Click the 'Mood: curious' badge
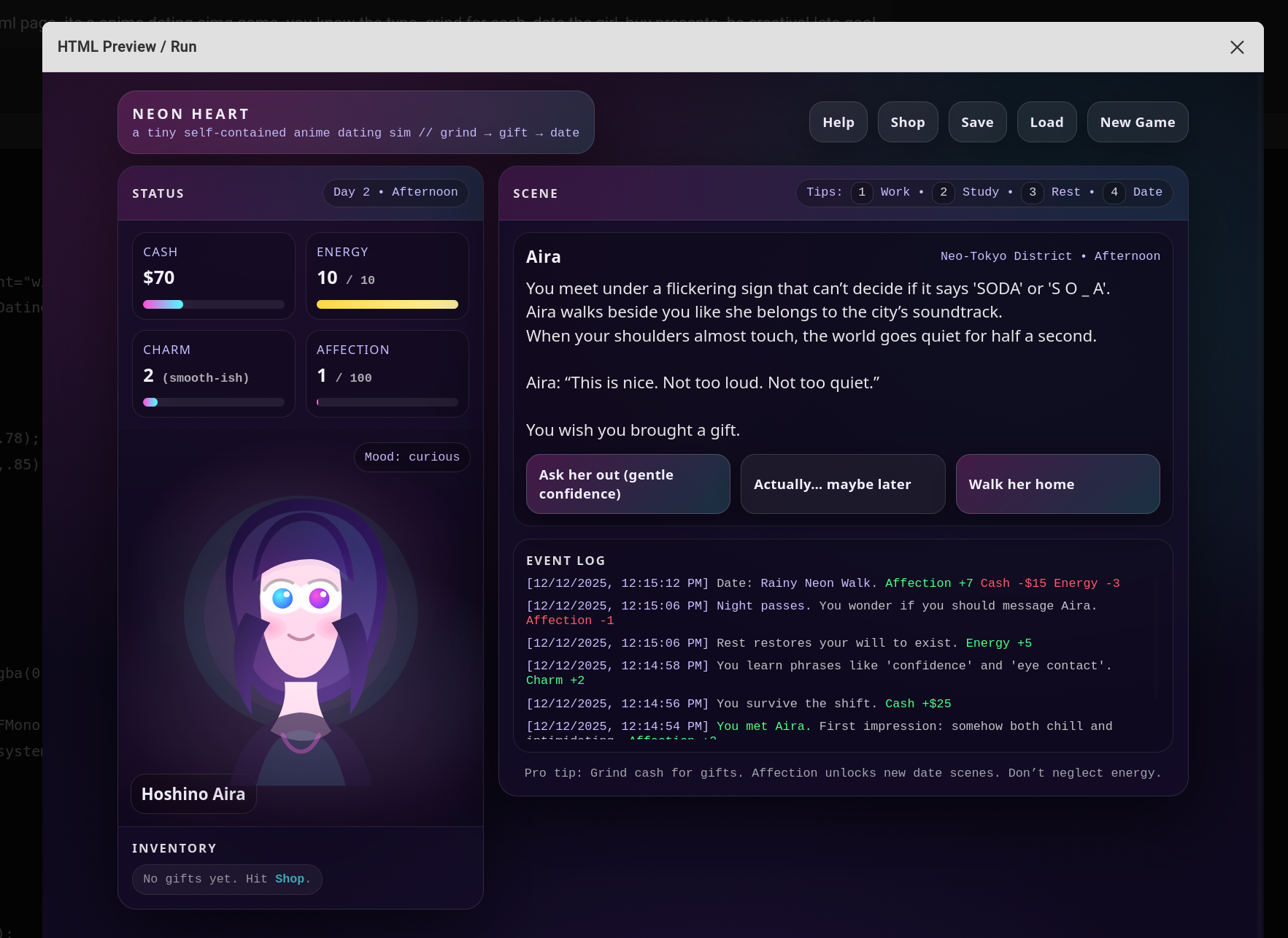The width and height of the screenshot is (1288, 938). tap(412, 457)
